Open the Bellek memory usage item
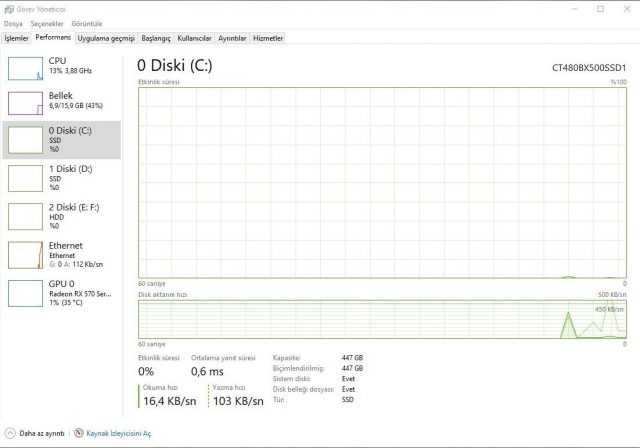Screen dimensions: 640x448 62,102
